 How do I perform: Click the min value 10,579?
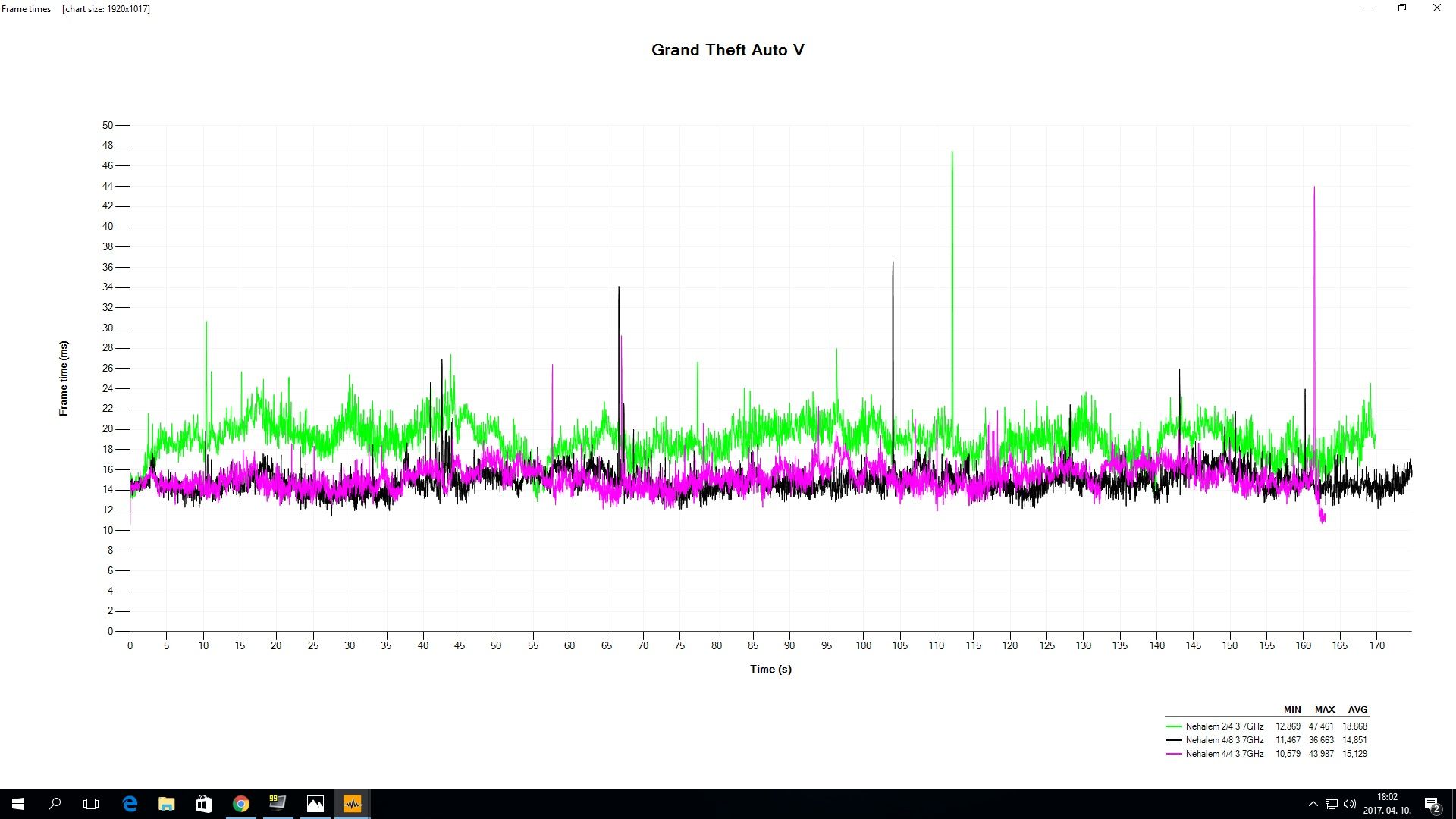click(x=1288, y=754)
